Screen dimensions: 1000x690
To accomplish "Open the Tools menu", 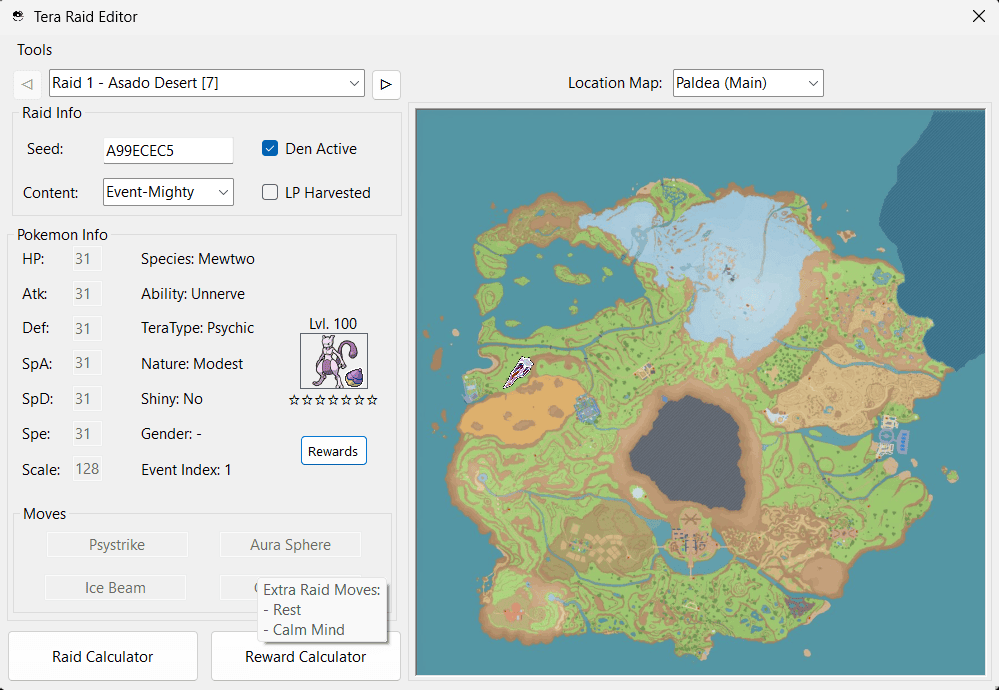I will pos(35,50).
